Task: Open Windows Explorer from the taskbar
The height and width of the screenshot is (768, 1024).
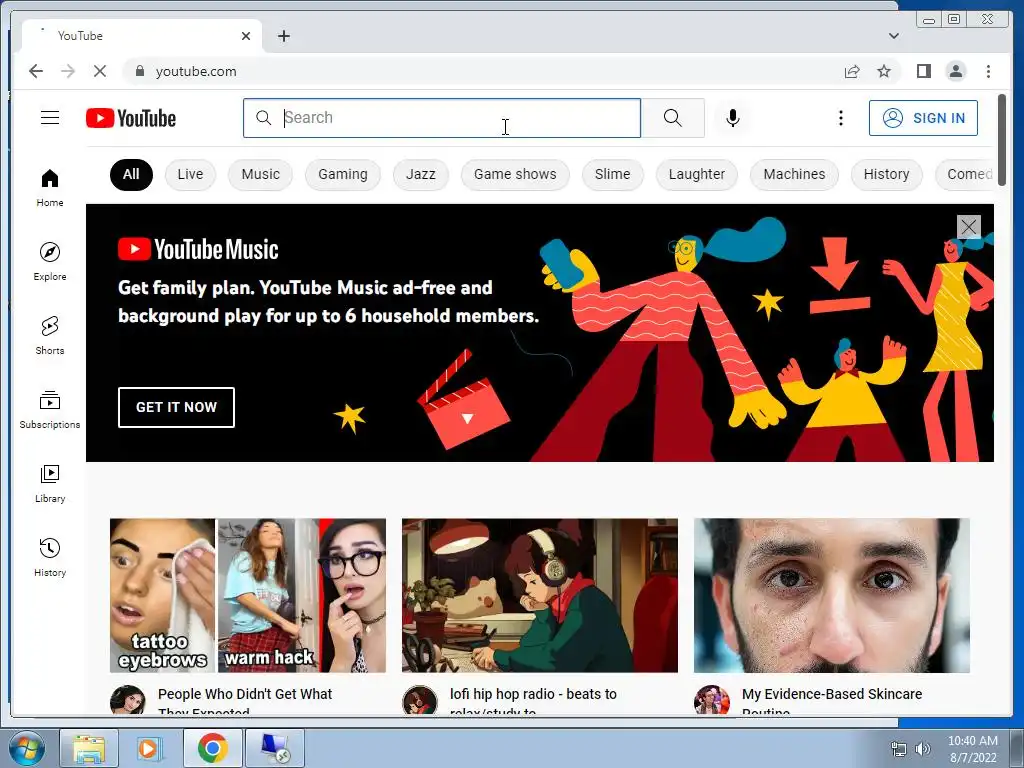Action: (89, 748)
